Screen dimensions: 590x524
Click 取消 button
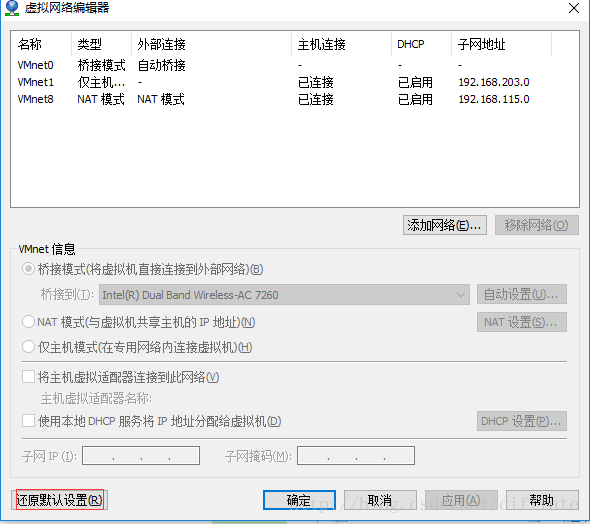380,500
